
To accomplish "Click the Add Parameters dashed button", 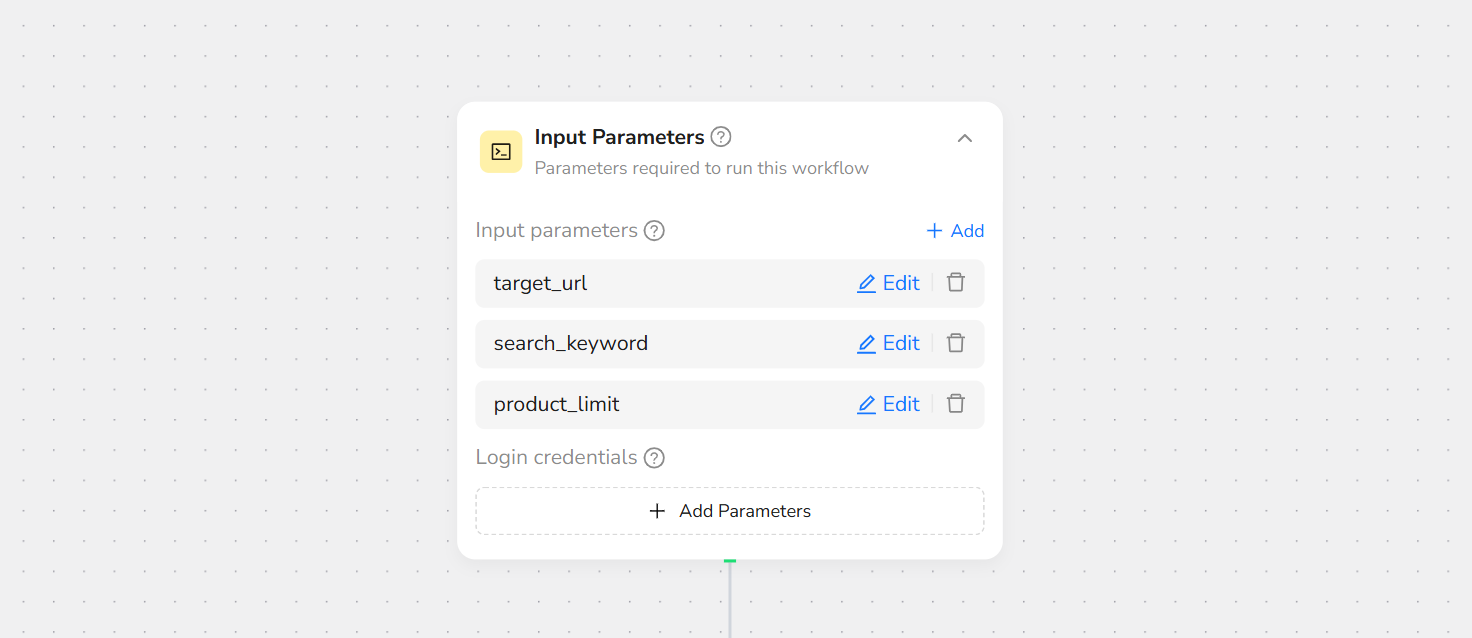I will pyautogui.click(x=730, y=511).
